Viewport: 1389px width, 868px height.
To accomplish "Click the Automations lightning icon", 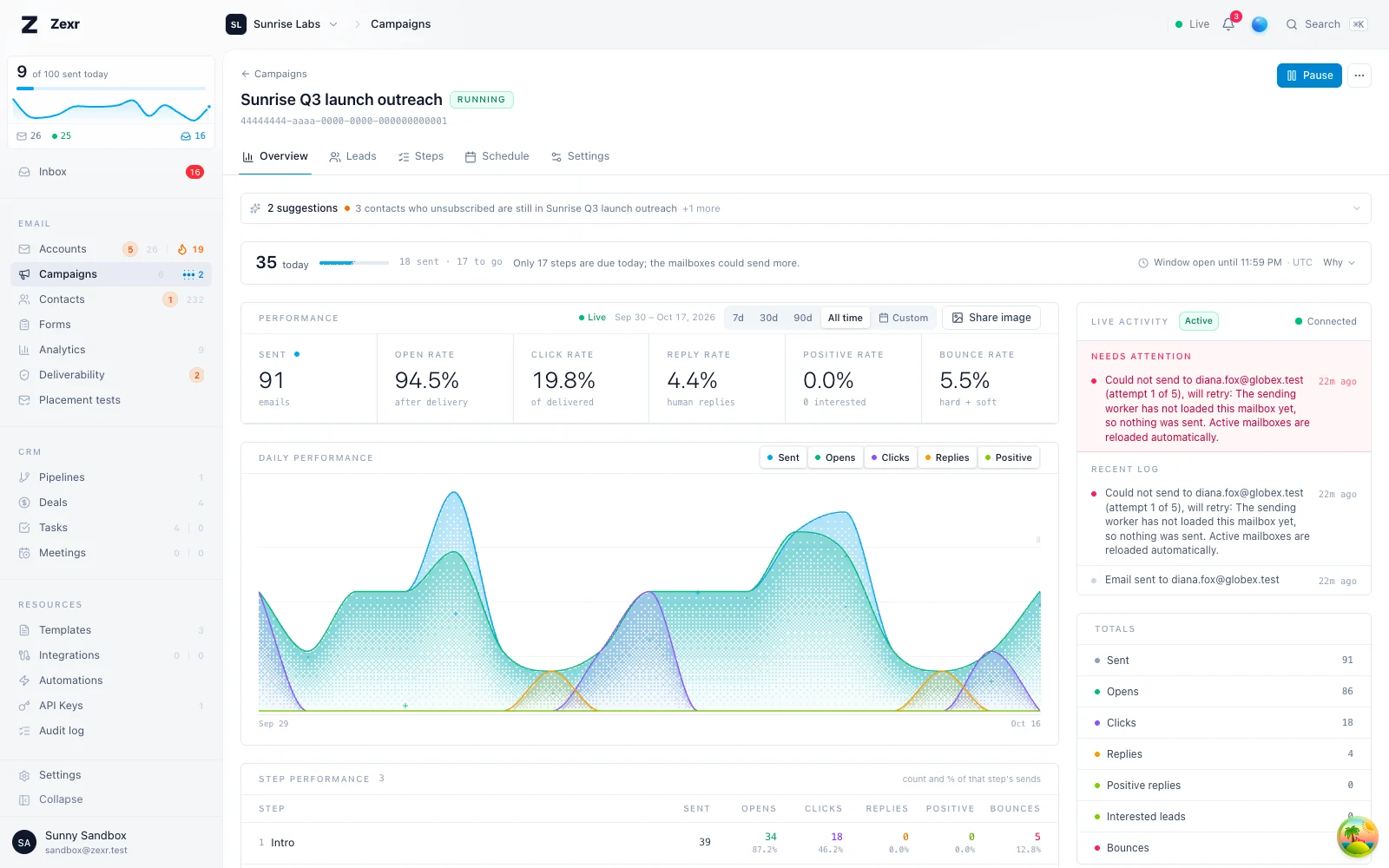I will coord(24,681).
